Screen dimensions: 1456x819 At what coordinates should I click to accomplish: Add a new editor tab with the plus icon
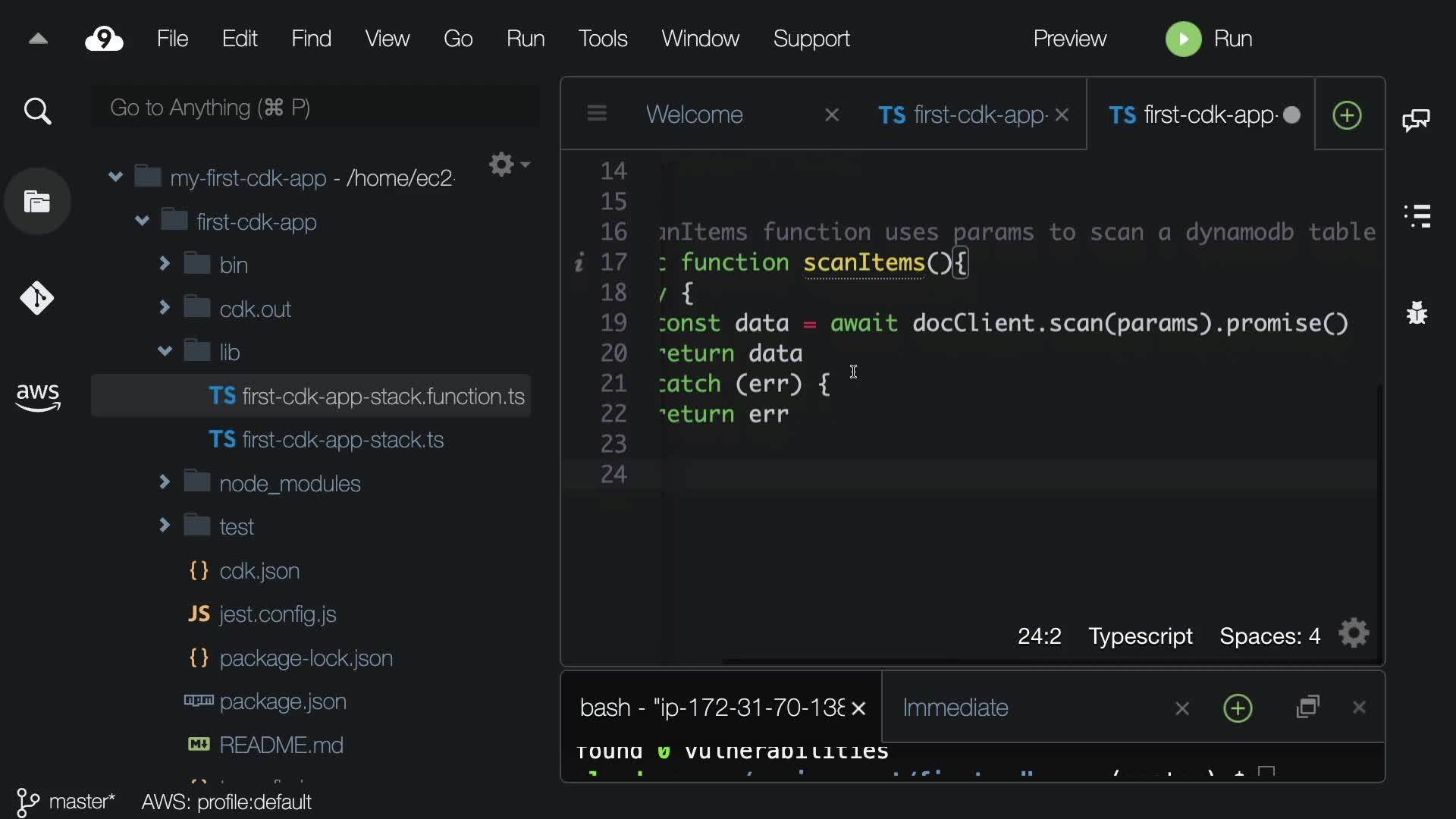[x=1347, y=115]
